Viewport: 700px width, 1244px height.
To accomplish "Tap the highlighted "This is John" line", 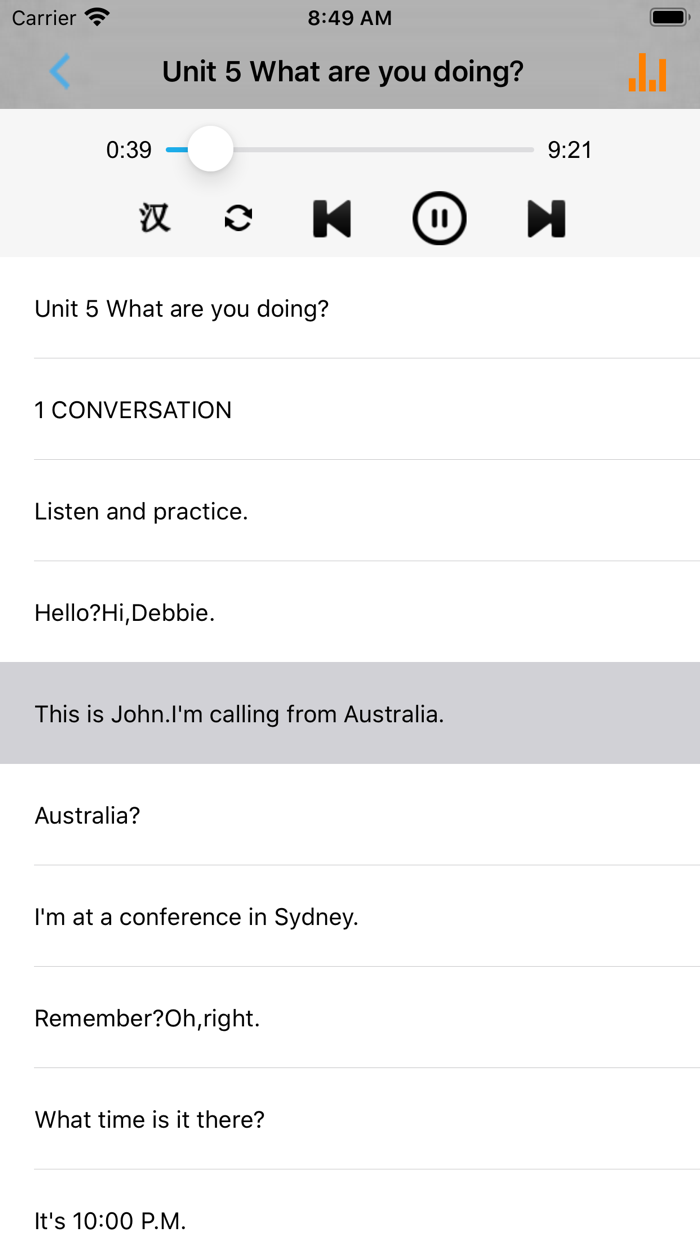I will 239,714.
